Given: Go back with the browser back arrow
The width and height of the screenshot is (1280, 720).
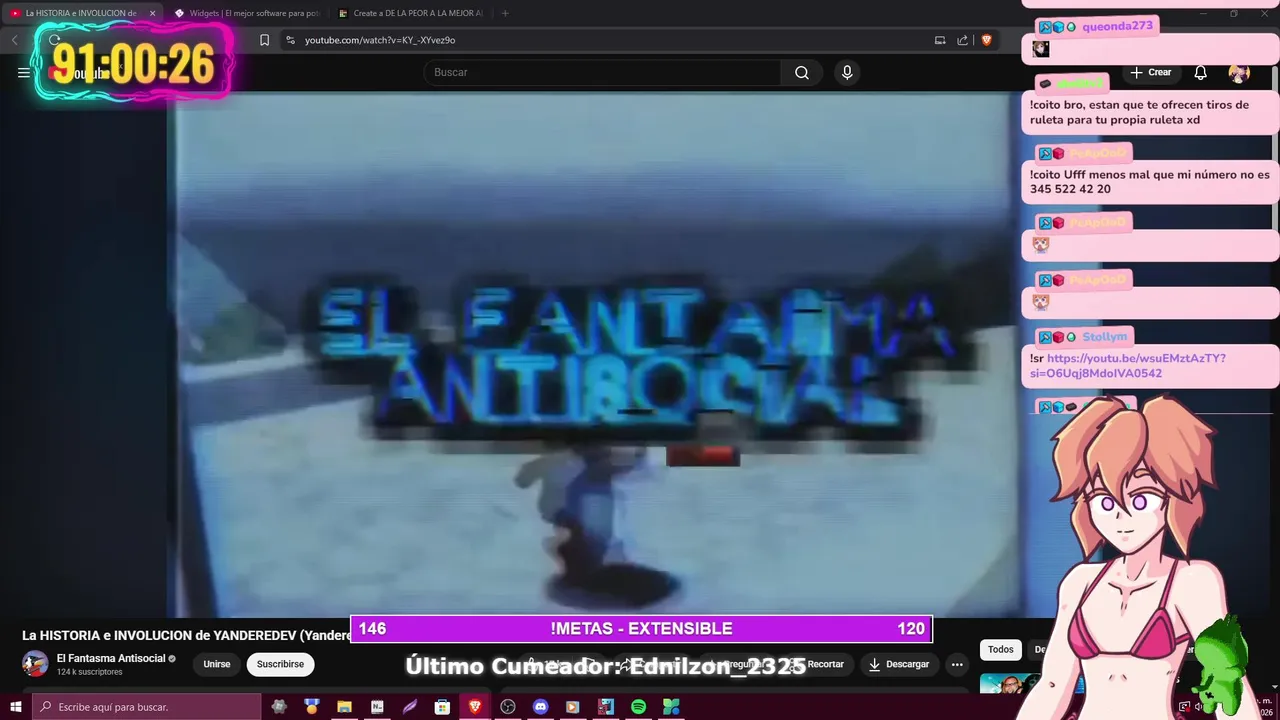Looking at the screenshot, I should (15, 40).
